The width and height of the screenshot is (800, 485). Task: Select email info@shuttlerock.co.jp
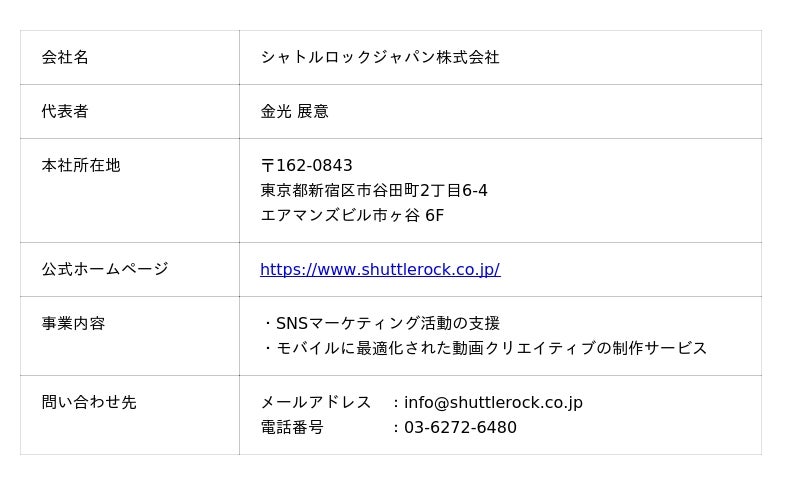pos(493,402)
